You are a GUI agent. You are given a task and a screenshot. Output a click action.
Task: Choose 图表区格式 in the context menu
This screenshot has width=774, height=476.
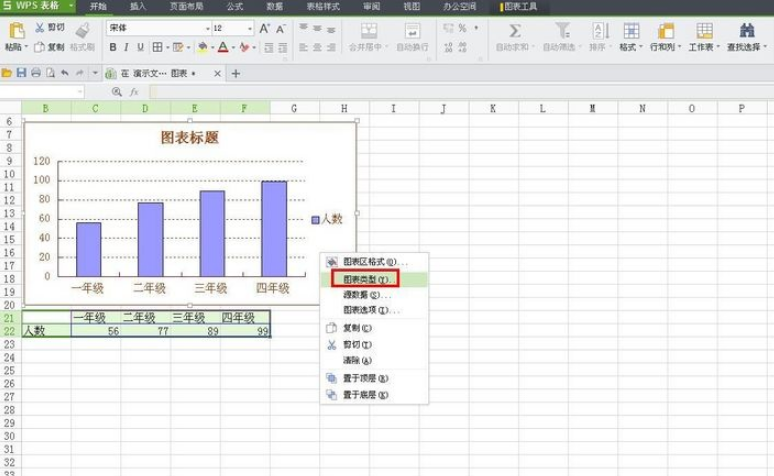coord(374,262)
